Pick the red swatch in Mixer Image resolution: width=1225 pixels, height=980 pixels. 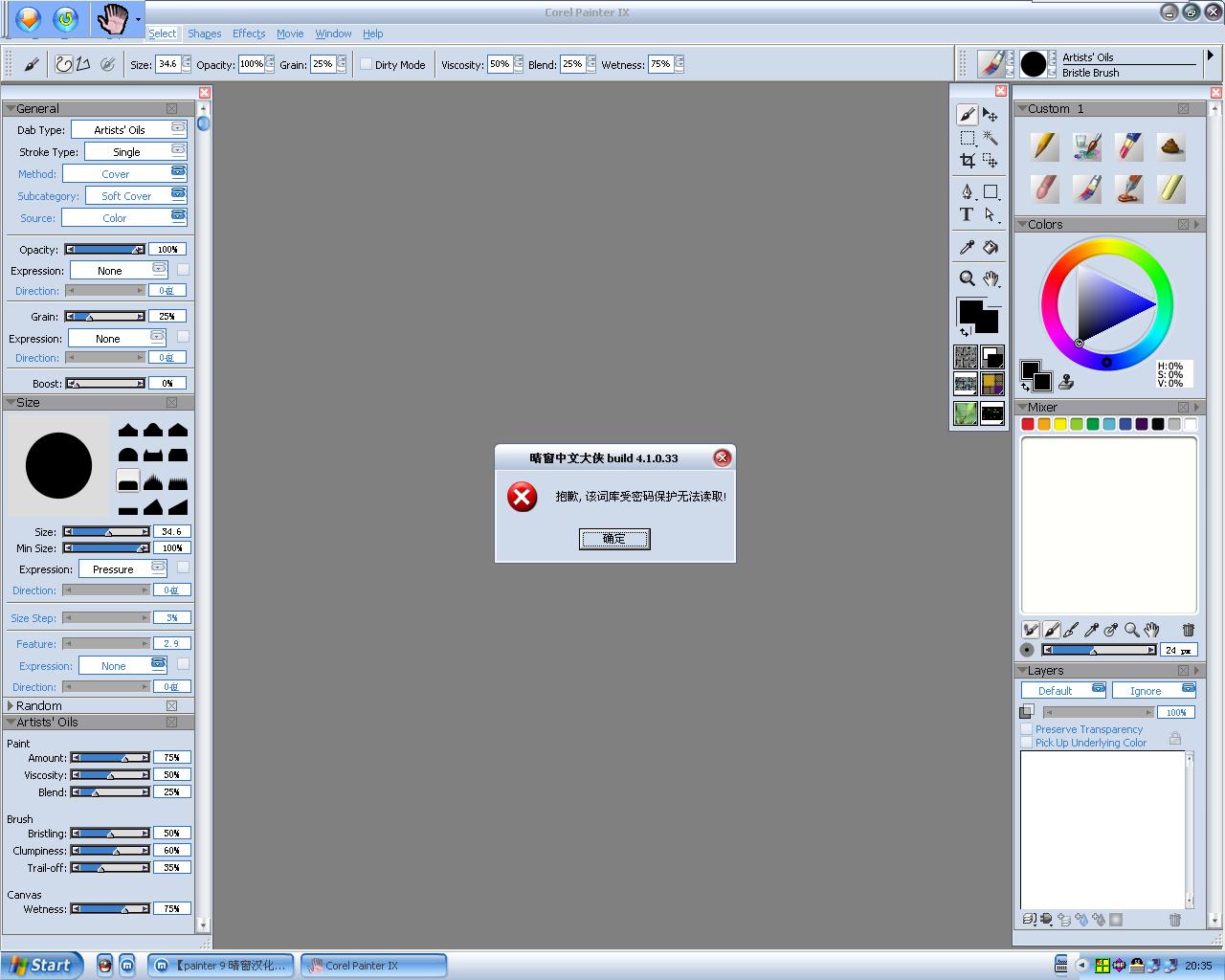[1028, 424]
